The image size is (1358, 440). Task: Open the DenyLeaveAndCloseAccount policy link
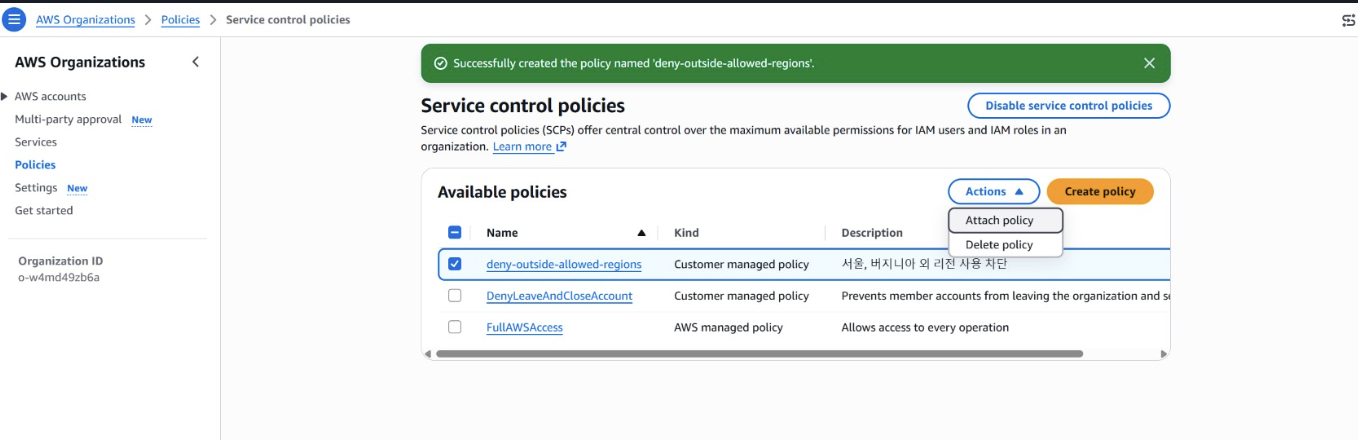click(x=559, y=296)
